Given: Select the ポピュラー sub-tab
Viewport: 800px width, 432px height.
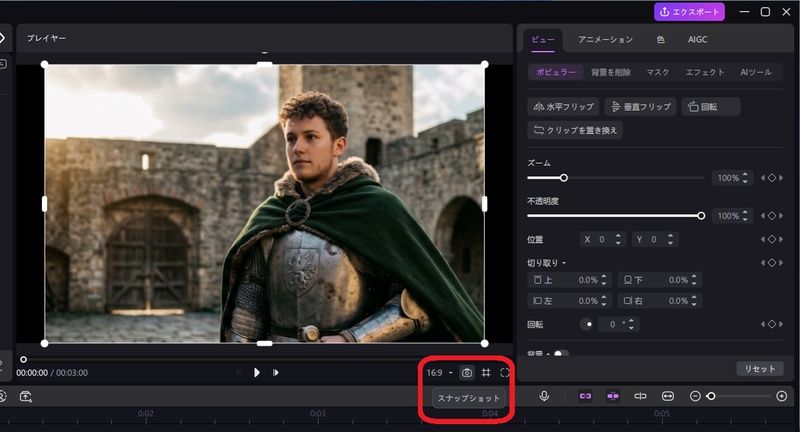Looking at the screenshot, I should click(556, 72).
